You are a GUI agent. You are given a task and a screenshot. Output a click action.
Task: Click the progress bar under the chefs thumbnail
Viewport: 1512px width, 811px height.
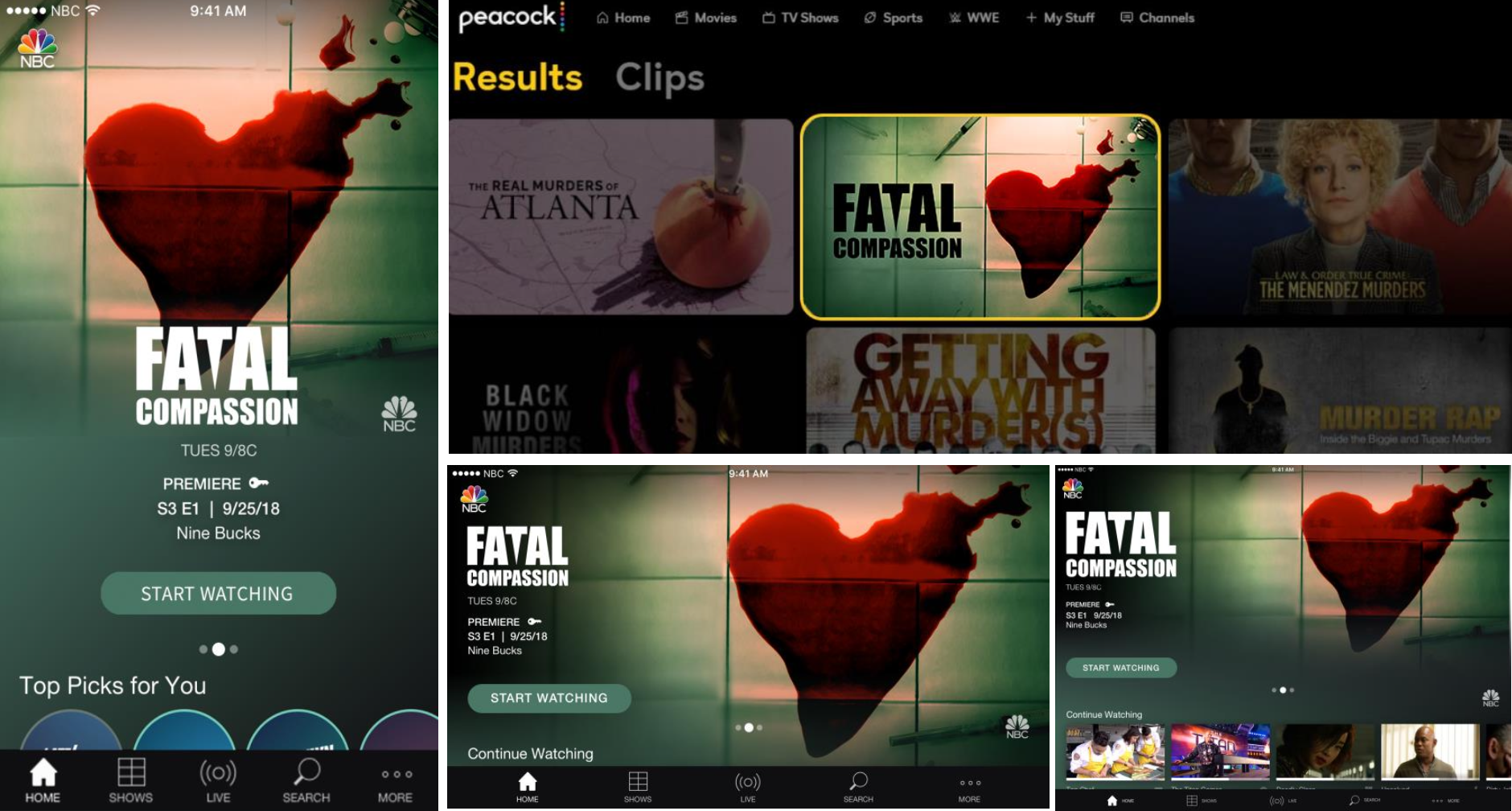1115,779
